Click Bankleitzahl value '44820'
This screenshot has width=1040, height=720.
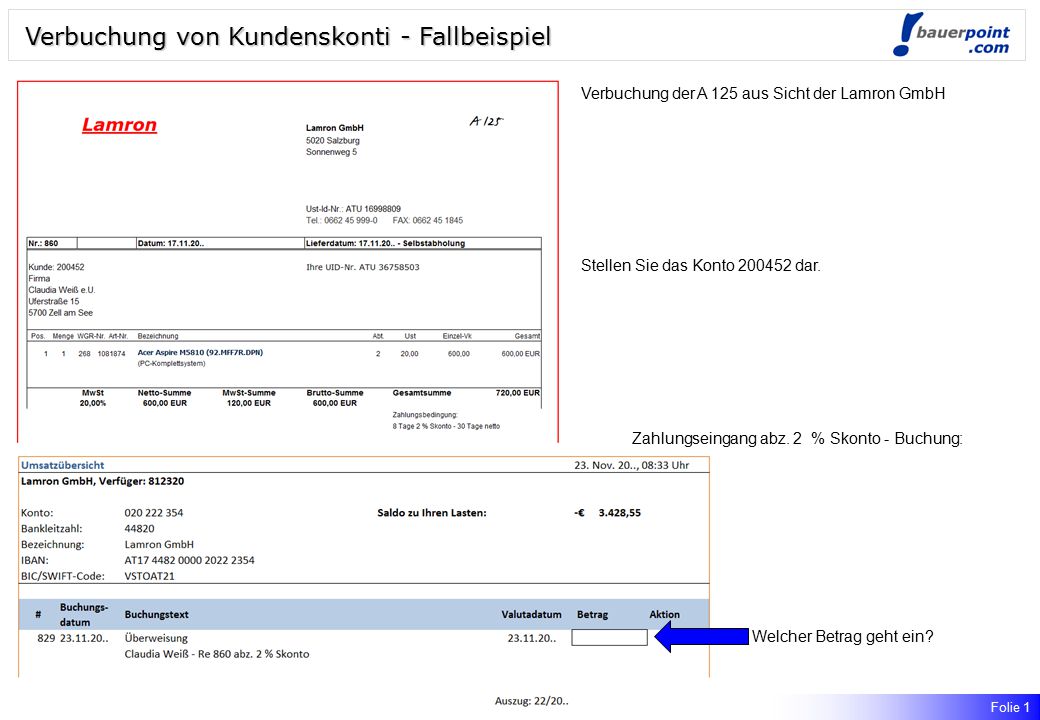(x=139, y=528)
